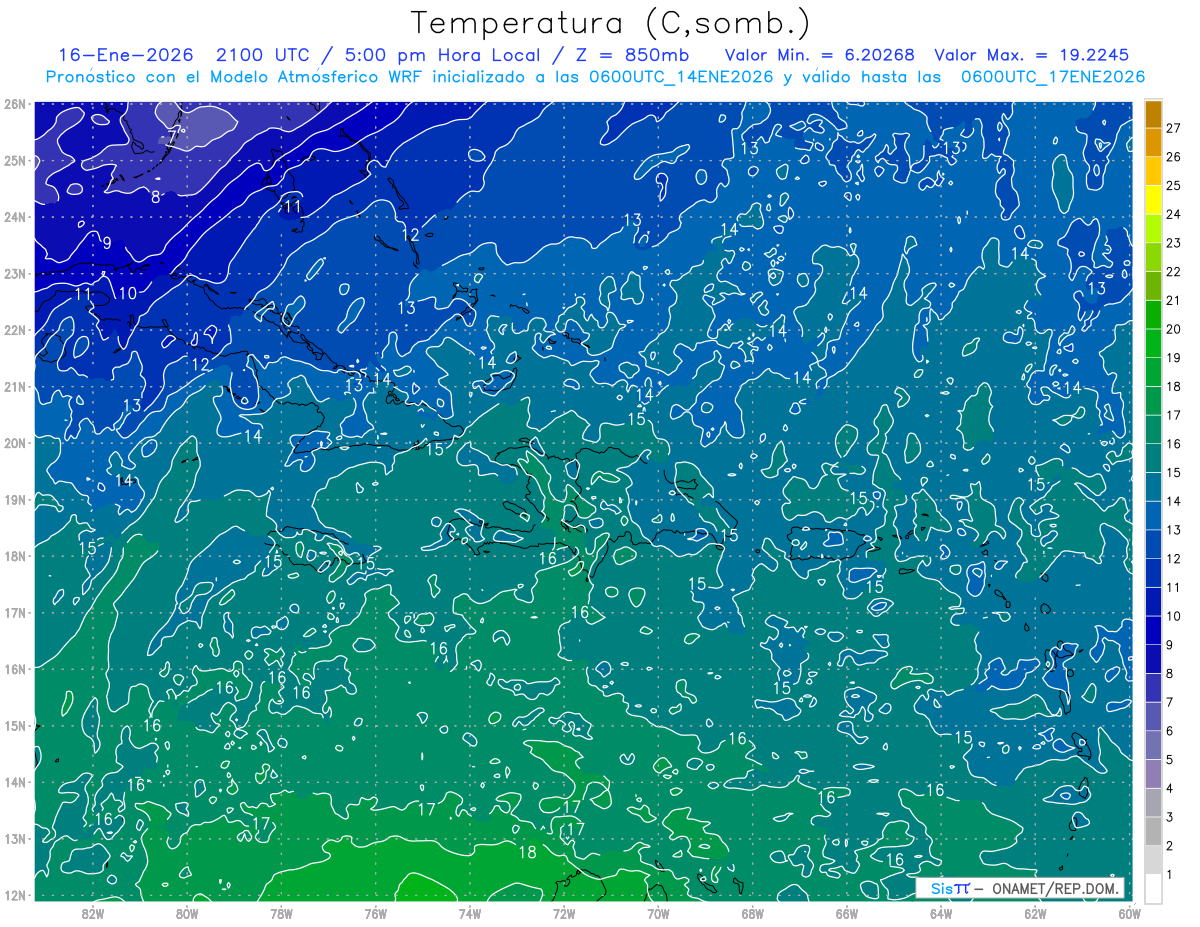Click the '8' contour label on the map
Screen dimensions: 1200x927
tap(155, 196)
